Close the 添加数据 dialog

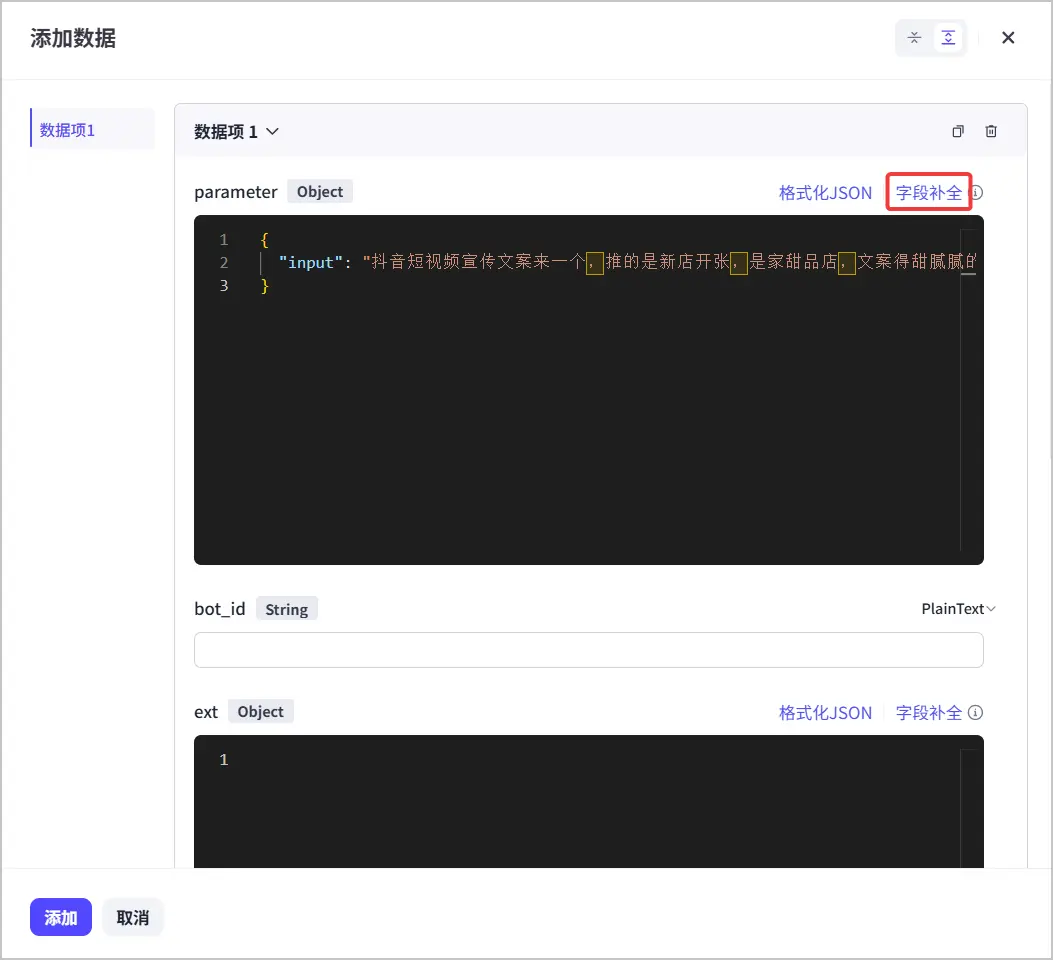click(x=1007, y=38)
